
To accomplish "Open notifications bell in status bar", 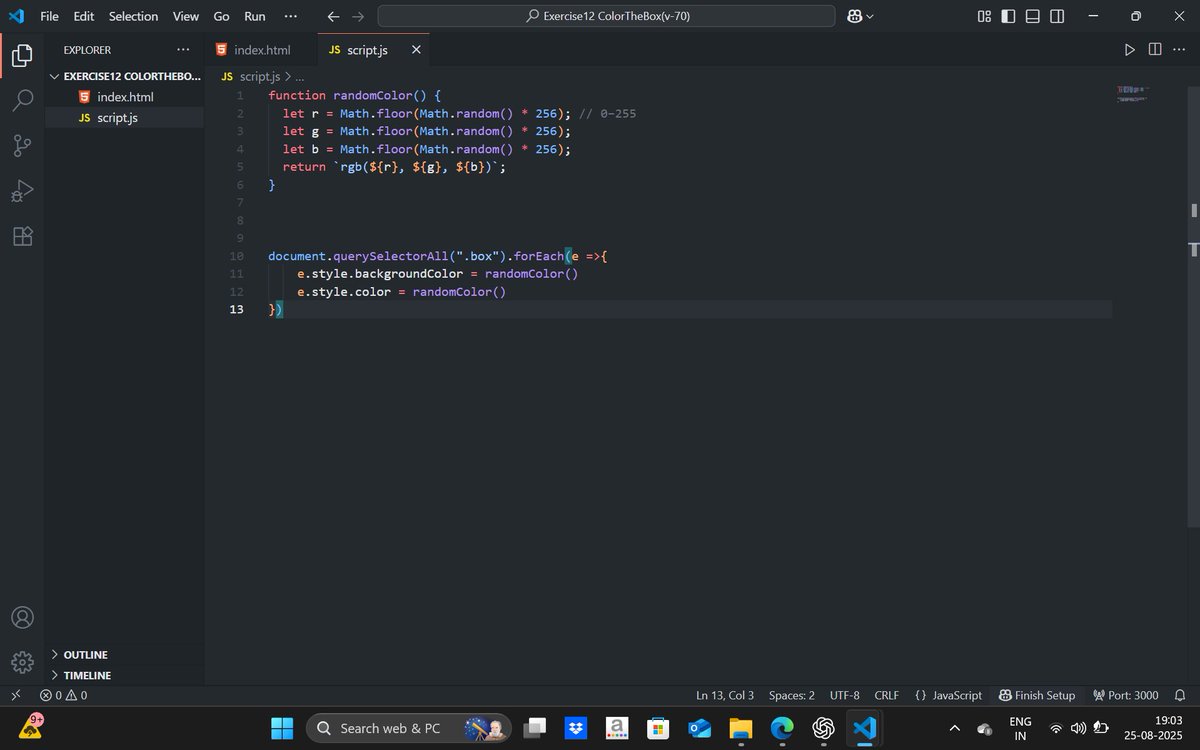I will (x=1179, y=695).
